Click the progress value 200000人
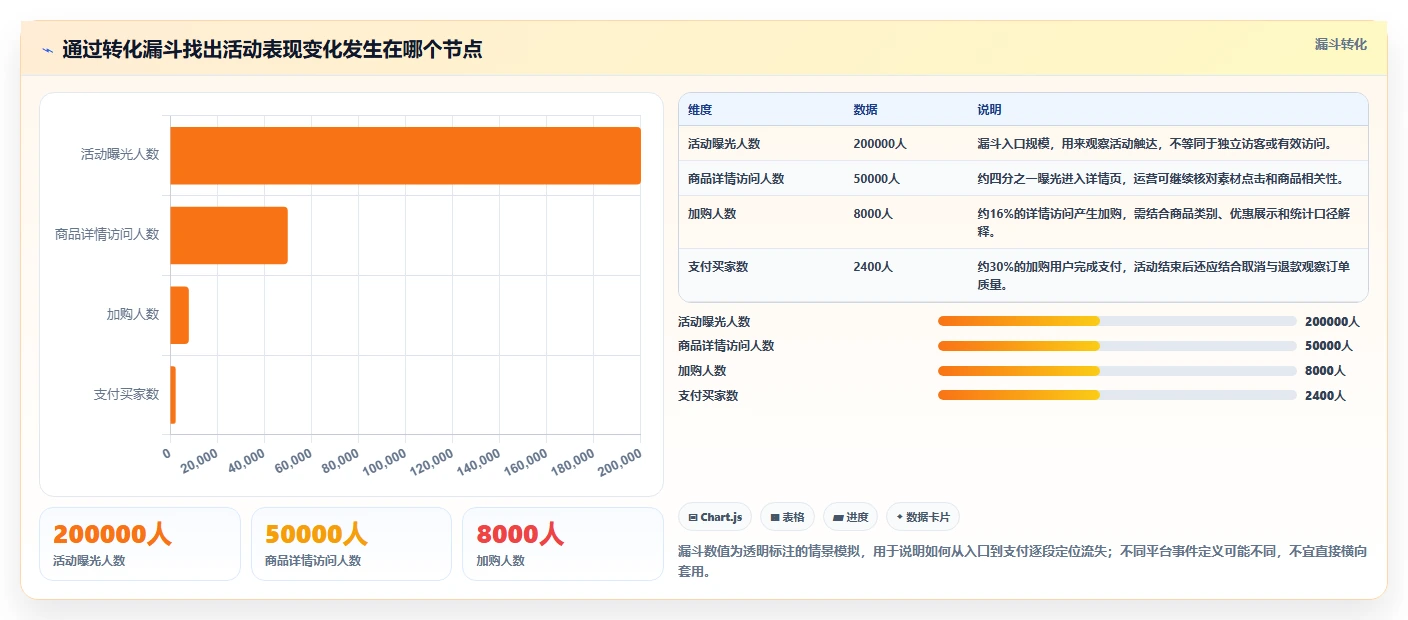The width and height of the screenshot is (1408, 620). 1332,322
